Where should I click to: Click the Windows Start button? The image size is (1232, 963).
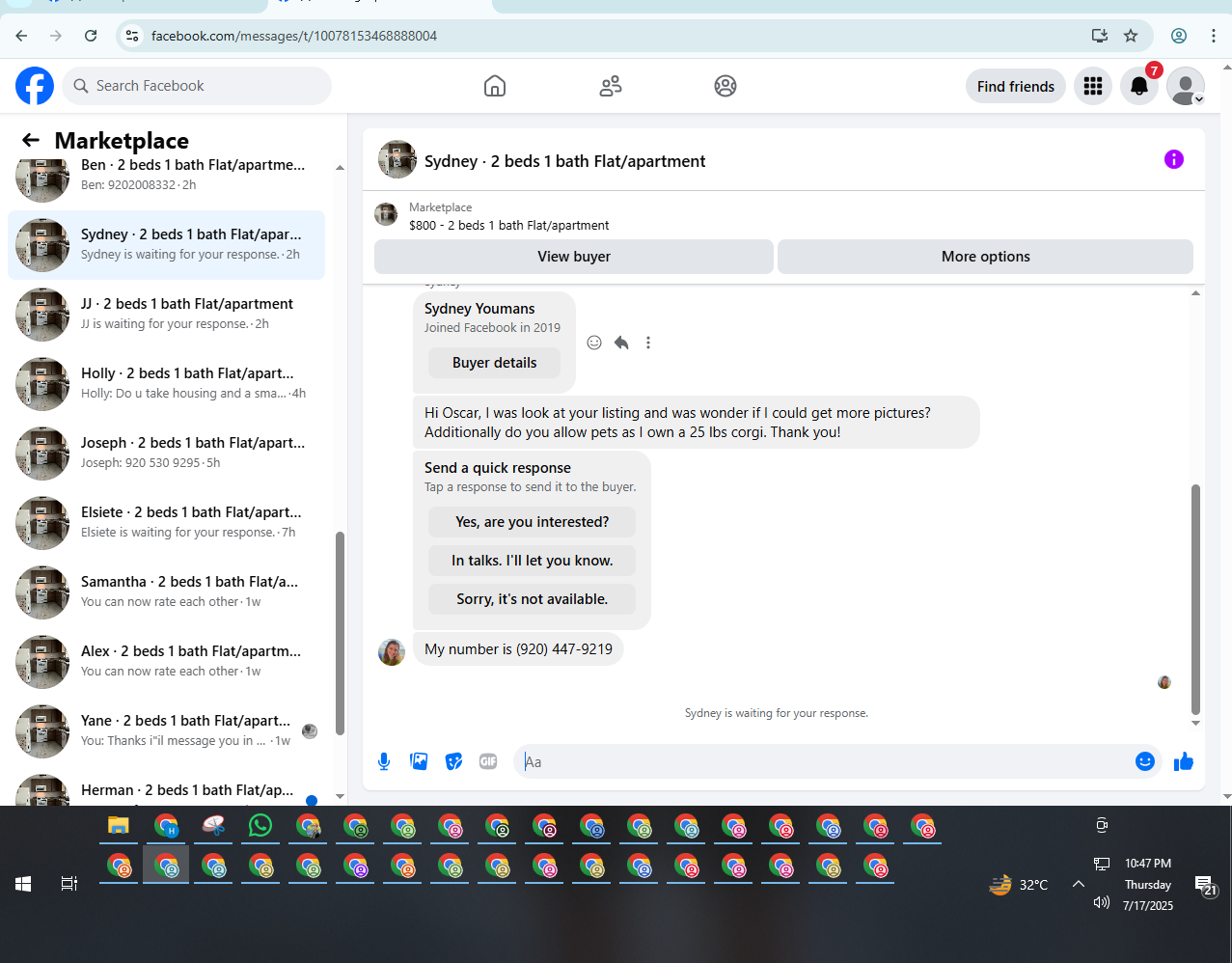click(x=23, y=883)
